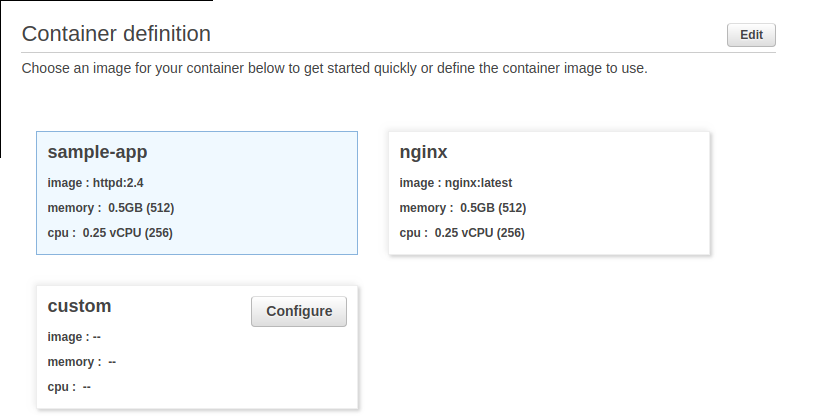Image resolution: width=820 pixels, height=418 pixels.
Task: Open Configure for the custom container
Action: click(x=299, y=311)
